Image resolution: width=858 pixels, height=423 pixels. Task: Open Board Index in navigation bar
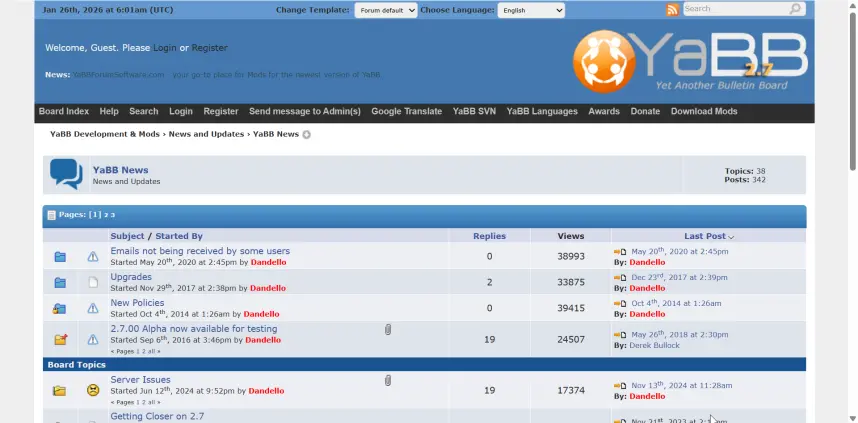[63, 111]
